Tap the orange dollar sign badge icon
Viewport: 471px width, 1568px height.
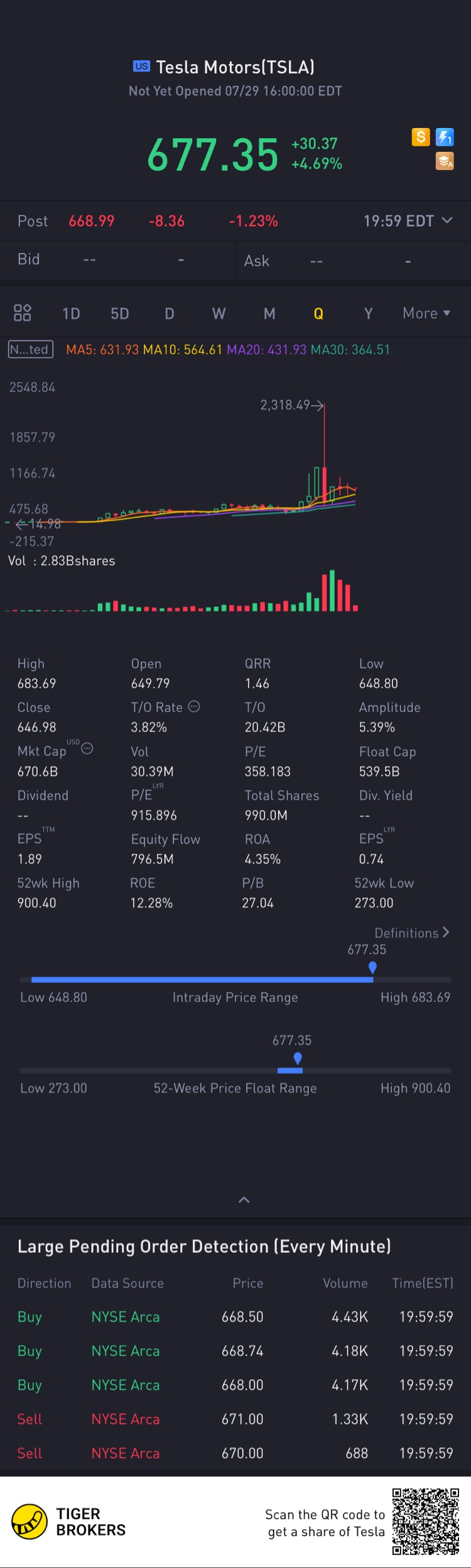421,137
